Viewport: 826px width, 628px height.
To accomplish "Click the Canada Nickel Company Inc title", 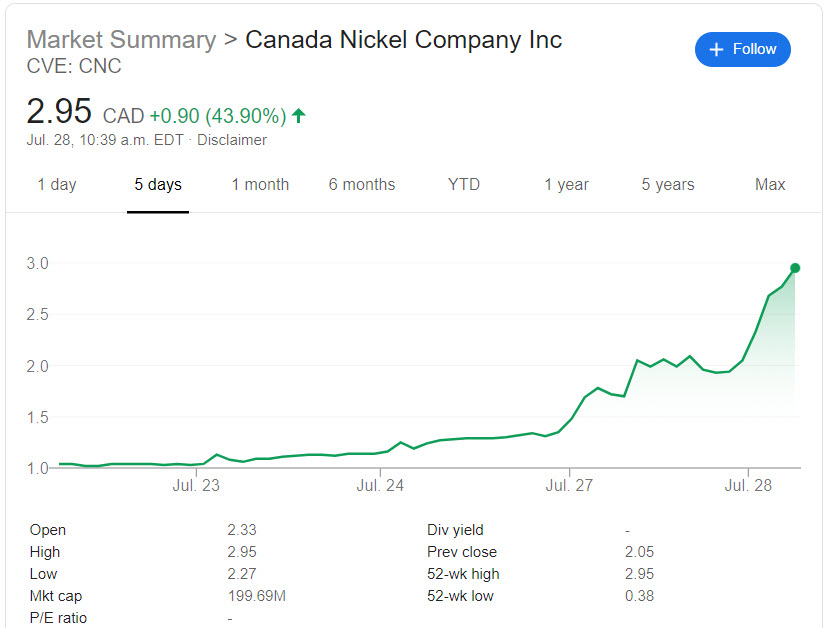I will pyautogui.click(x=404, y=40).
